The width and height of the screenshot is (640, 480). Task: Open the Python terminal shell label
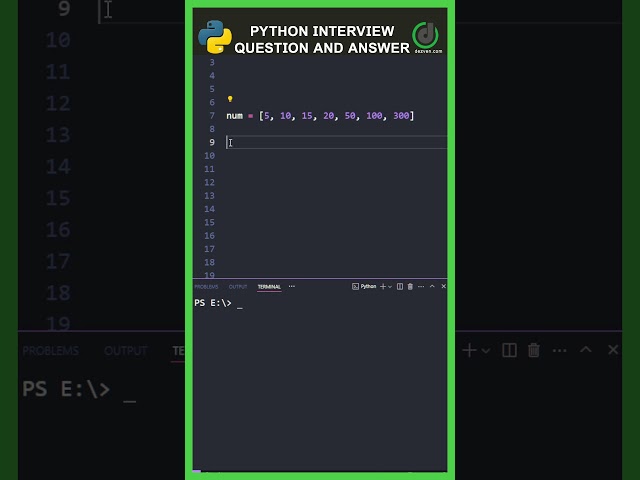tap(364, 287)
